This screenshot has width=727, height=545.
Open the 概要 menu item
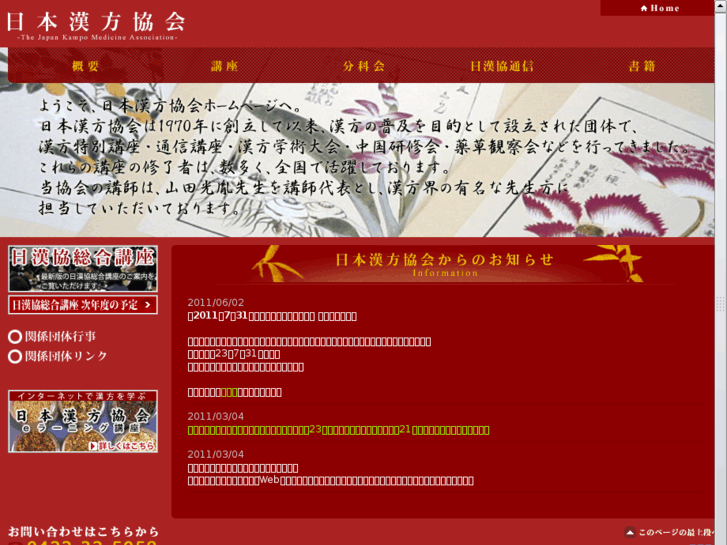point(86,66)
